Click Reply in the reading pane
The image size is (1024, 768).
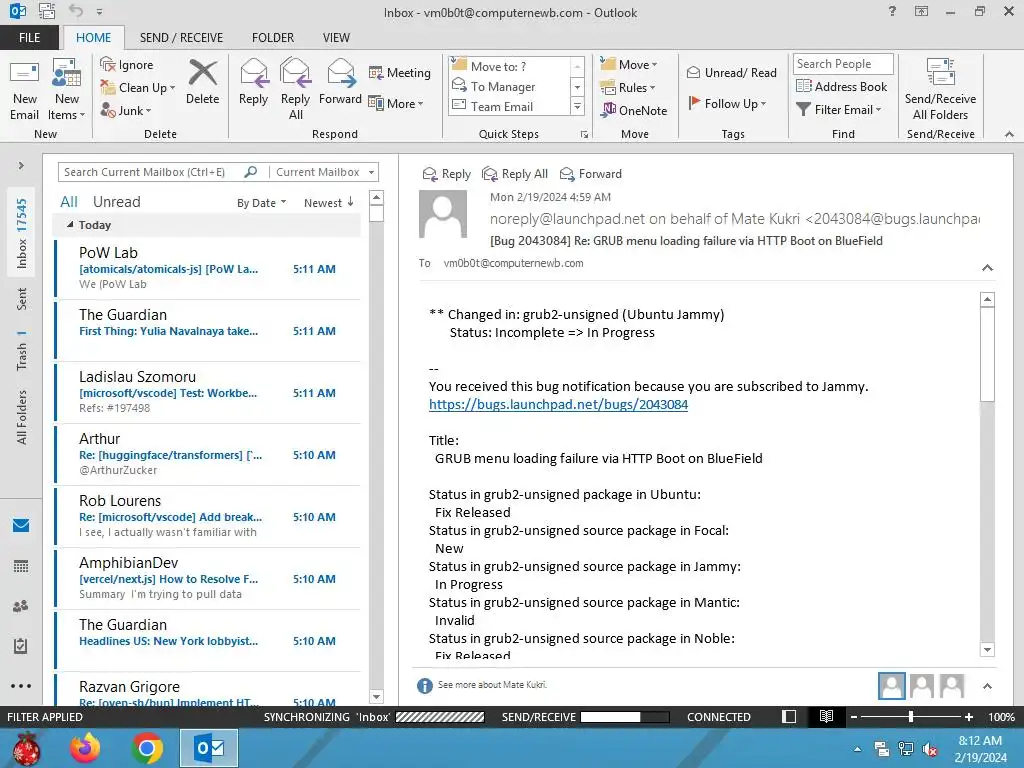[x=446, y=174]
